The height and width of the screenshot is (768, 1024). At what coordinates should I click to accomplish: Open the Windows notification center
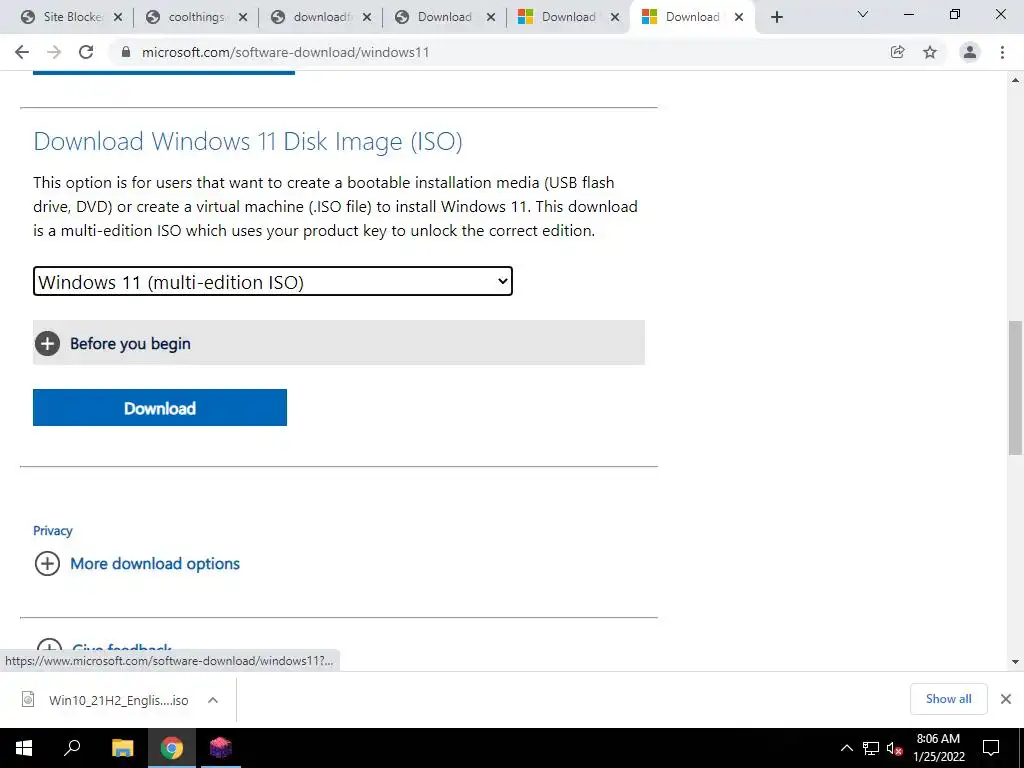click(991, 748)
